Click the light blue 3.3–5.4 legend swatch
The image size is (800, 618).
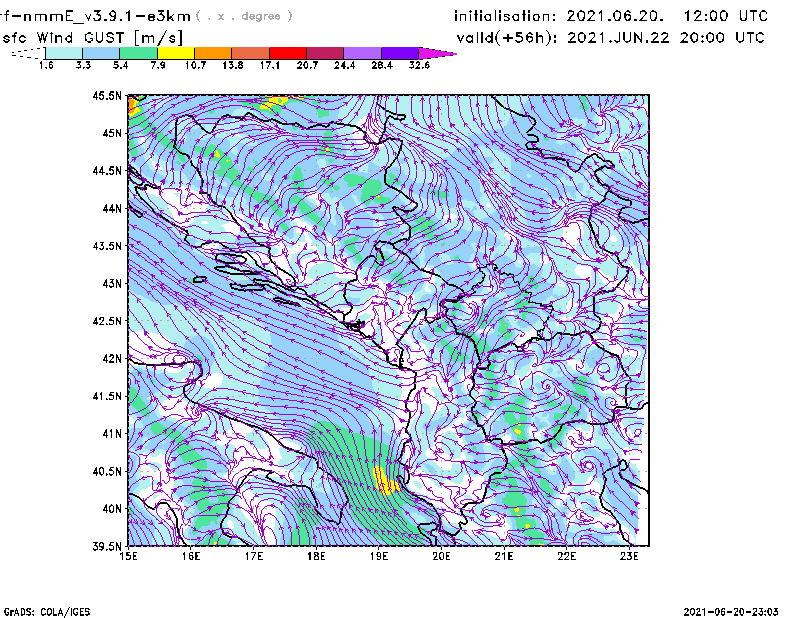(x=101, y=53)
